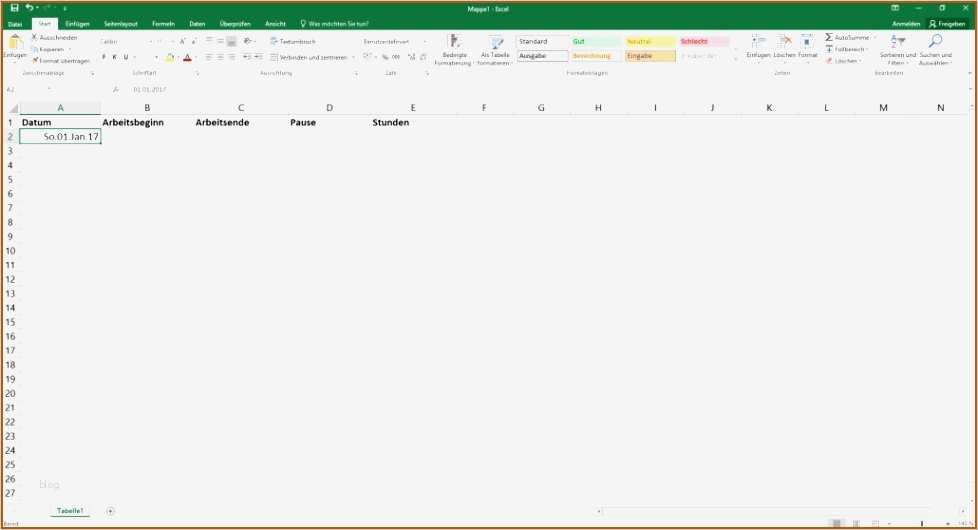Screen dimensions: 978x530
Task: Toggle bold formatting (F)
Action: (x=104, y=57)
